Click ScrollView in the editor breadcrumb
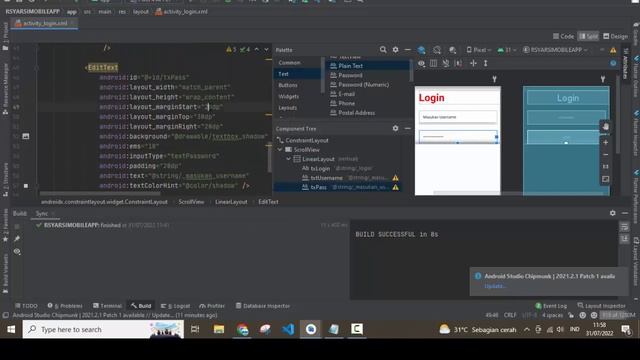The width and height of the screenshot is (640, 360). pyautogui.click(x=191, y=202)
